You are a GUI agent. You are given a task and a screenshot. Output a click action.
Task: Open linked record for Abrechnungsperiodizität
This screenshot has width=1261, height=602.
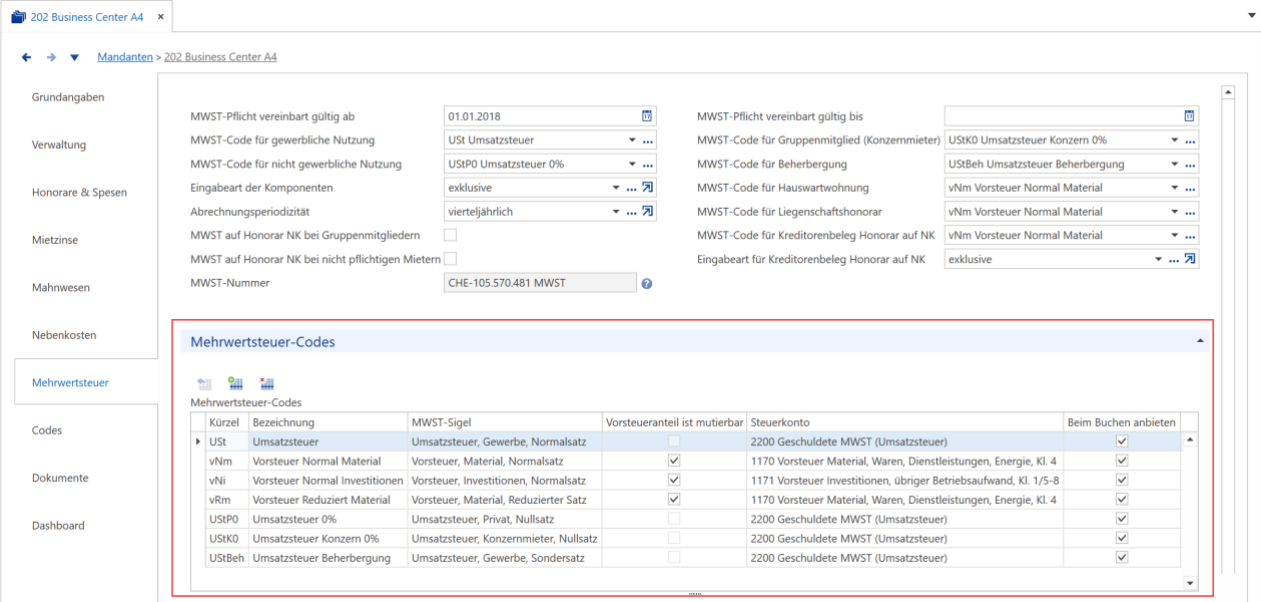click(648, 211)
